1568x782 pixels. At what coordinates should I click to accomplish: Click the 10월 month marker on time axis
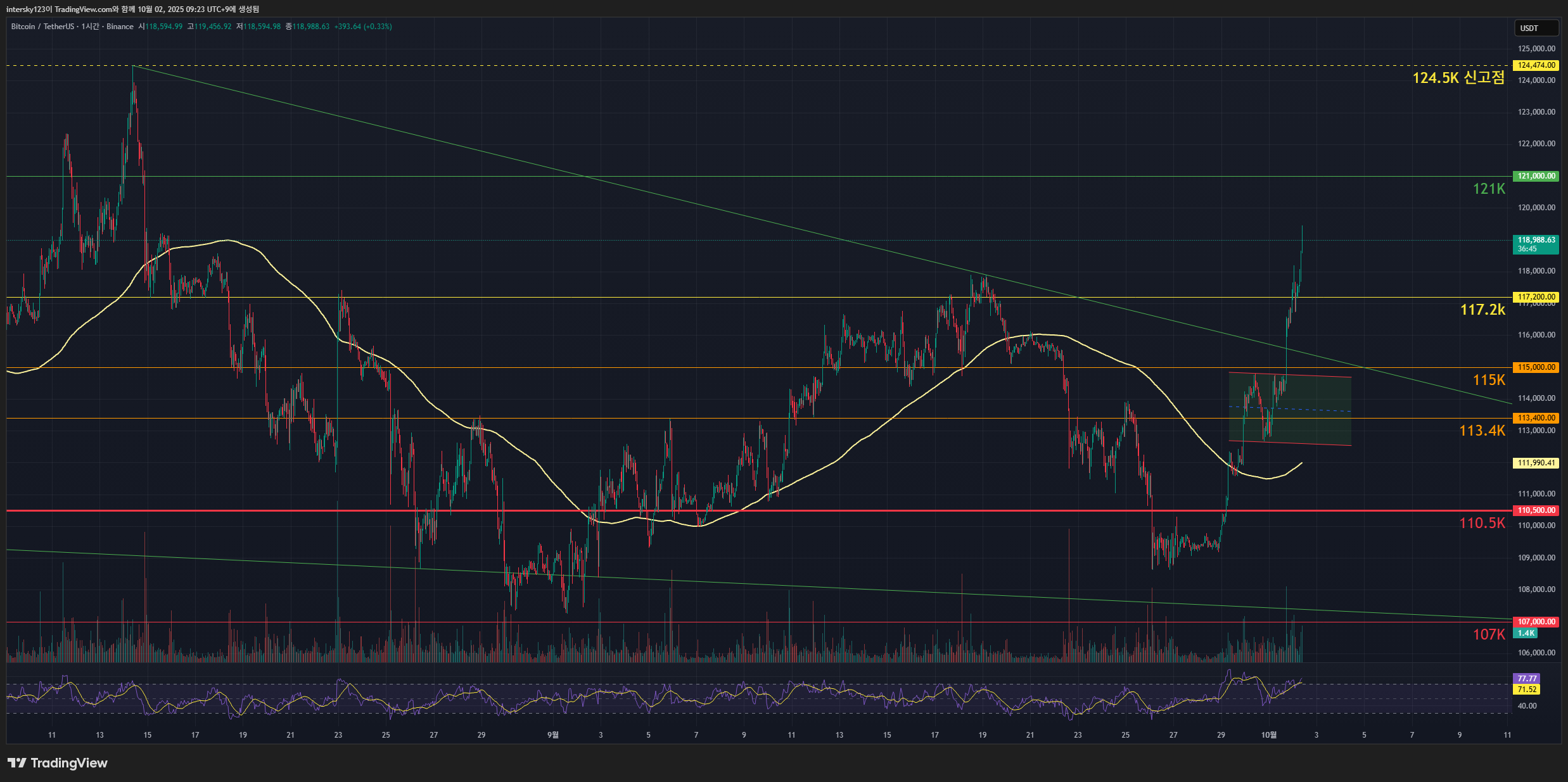[x=1268, y=735]
